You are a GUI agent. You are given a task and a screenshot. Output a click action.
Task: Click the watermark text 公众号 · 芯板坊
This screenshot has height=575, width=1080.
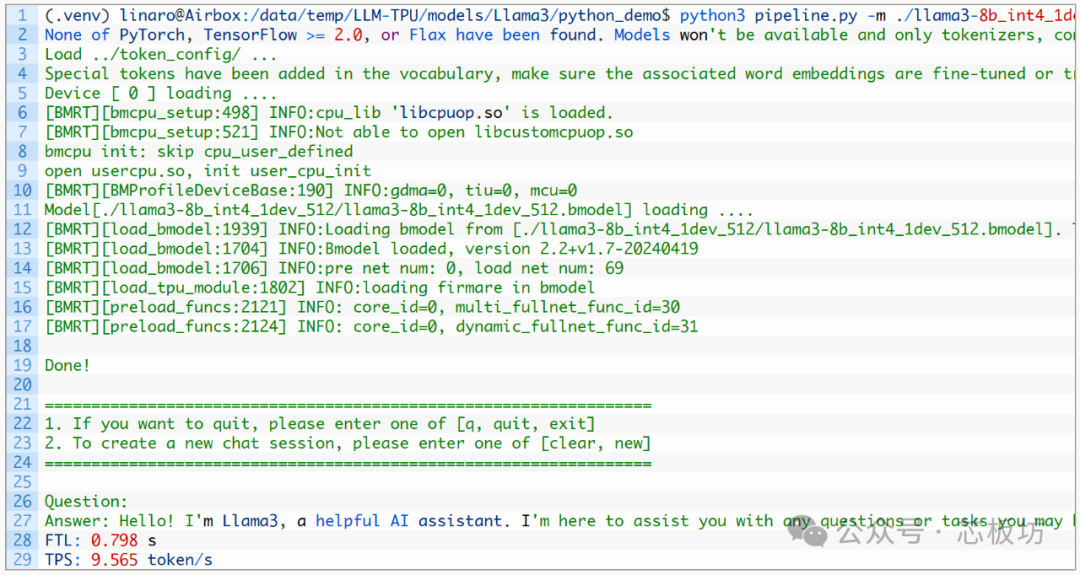940,534
